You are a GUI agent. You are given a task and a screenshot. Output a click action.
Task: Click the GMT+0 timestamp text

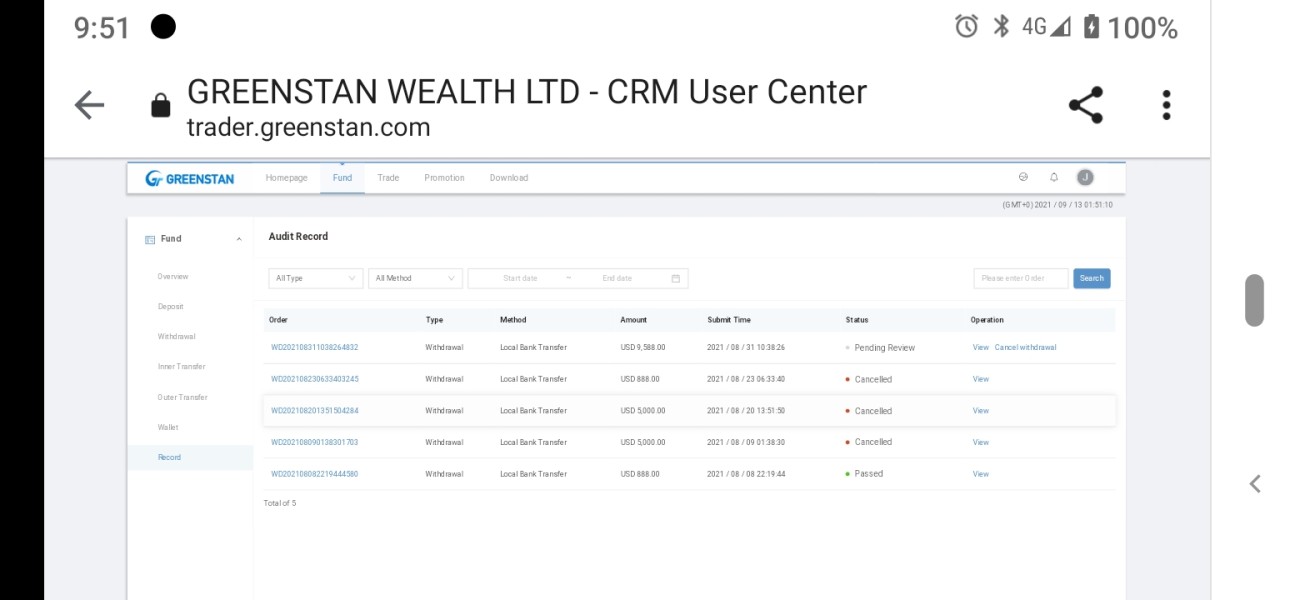click(x=1057, y=205)
